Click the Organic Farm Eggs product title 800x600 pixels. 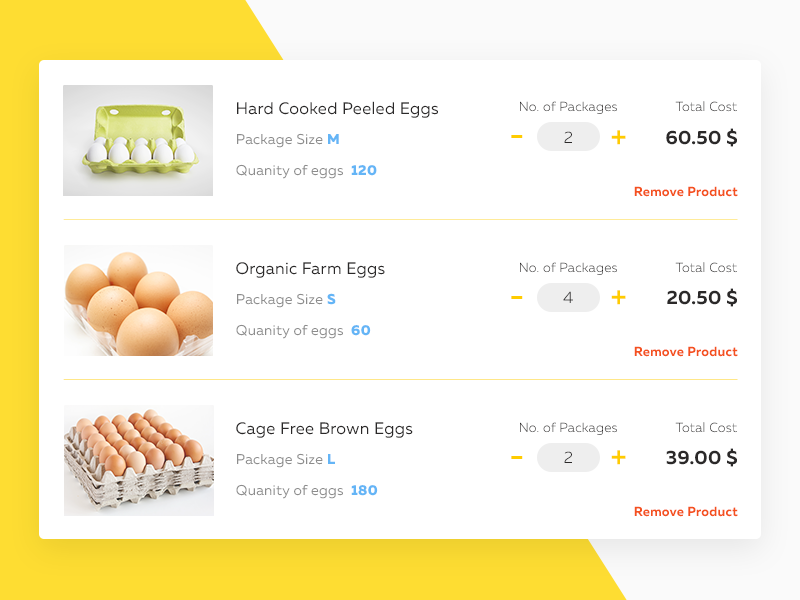tap(311, 268)
